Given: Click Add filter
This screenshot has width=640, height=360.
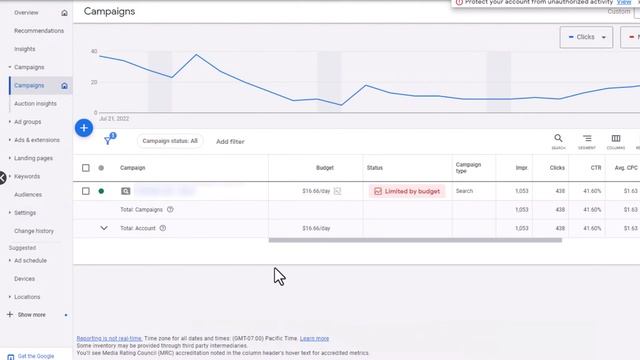Looking at the screenshot, I should click(230, 142).
